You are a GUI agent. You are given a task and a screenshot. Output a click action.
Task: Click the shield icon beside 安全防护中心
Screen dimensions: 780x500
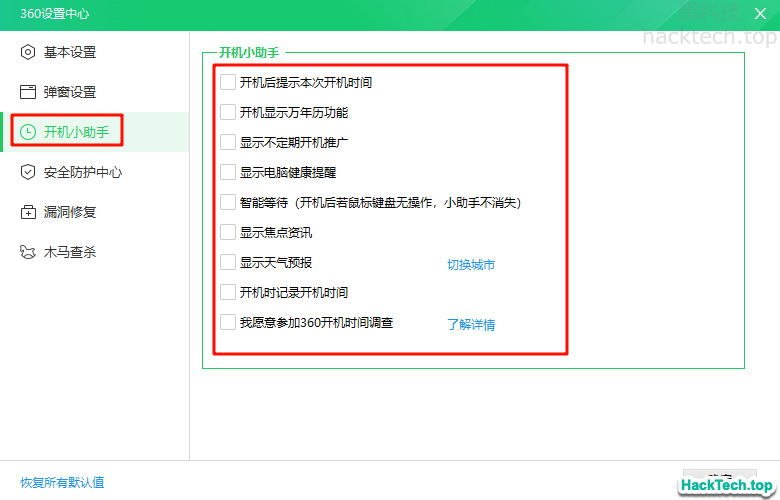28,172
